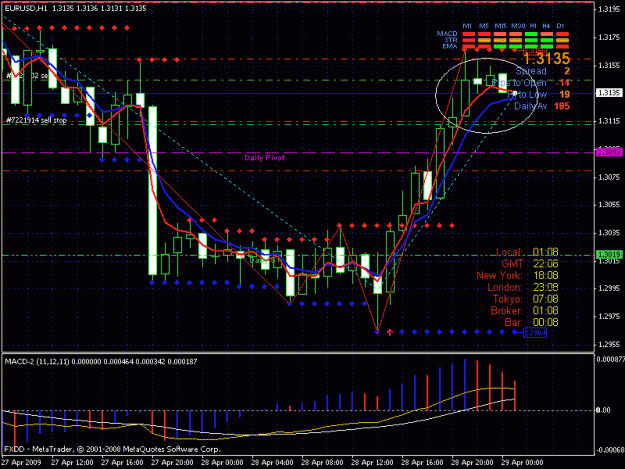This screenshot has width=625, height=469.
Task: Click the green MACD signal bar under H1
Action: pyautogui.click(x=531, y=34)
